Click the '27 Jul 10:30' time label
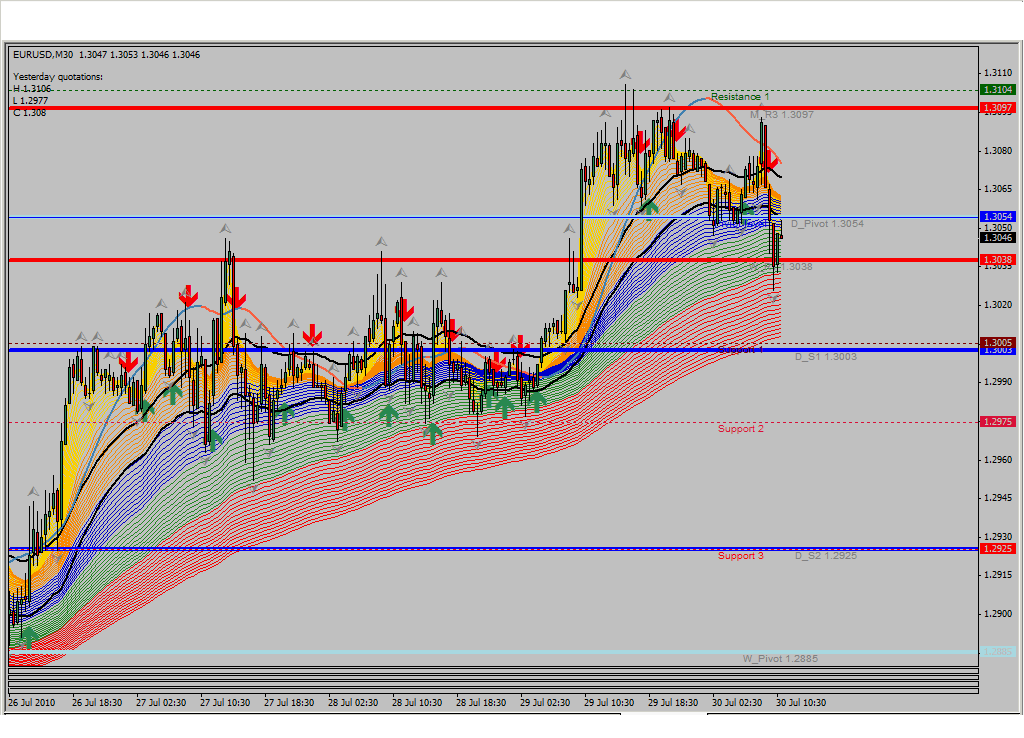 click(225, 703)
